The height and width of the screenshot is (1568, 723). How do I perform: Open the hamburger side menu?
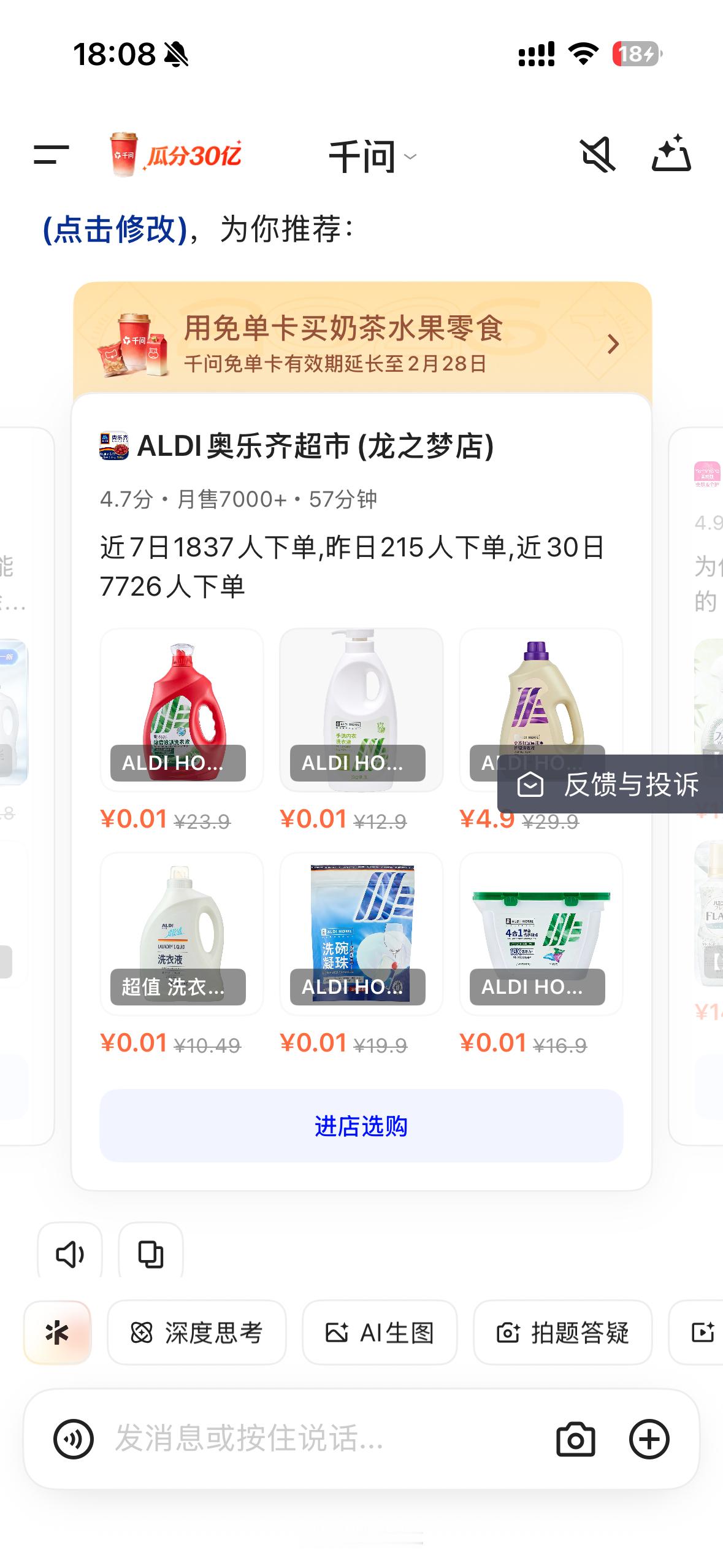click(x=52, y=155)
